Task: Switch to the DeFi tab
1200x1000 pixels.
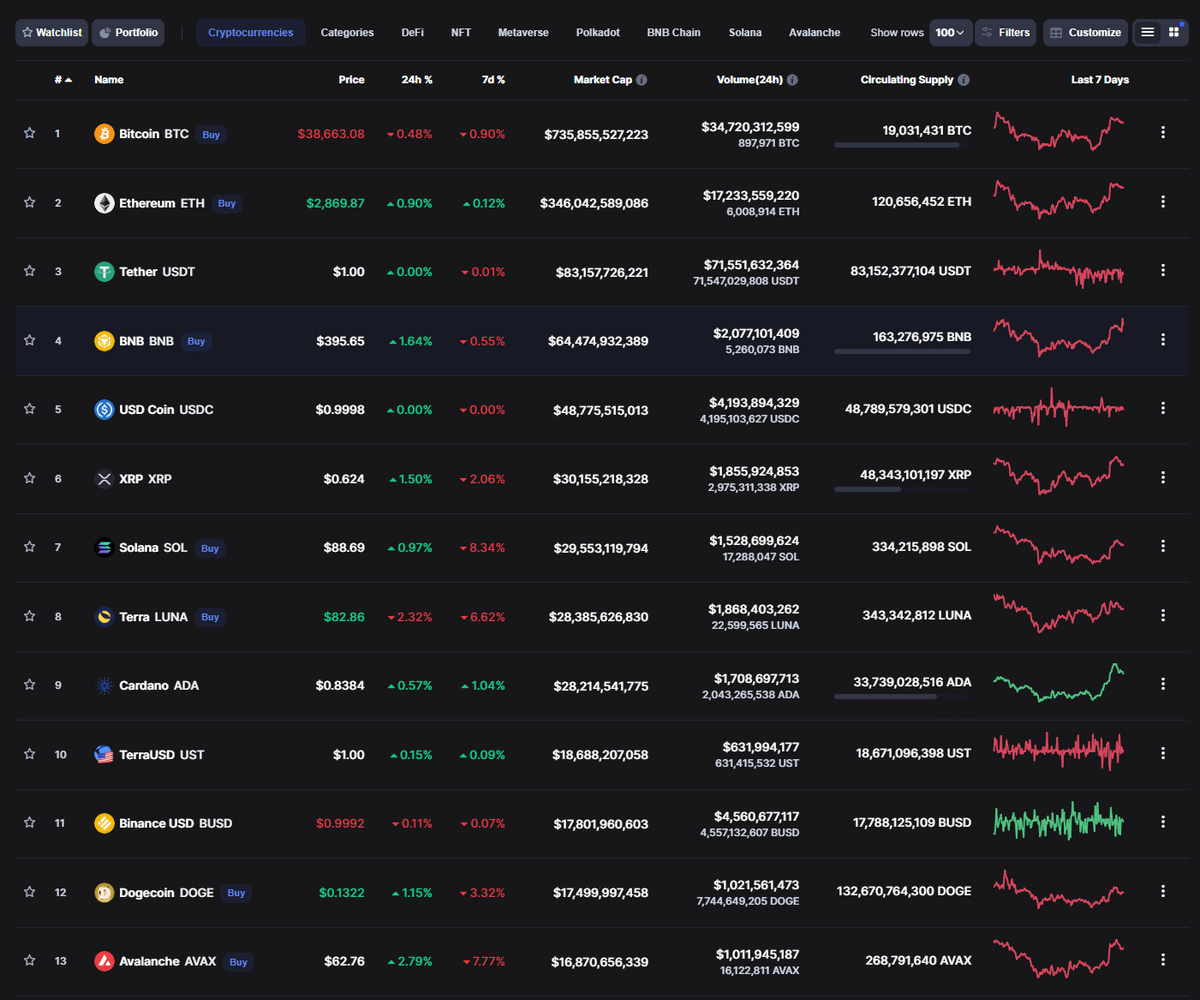Action: pyautogui.click(x=412, y=32)
